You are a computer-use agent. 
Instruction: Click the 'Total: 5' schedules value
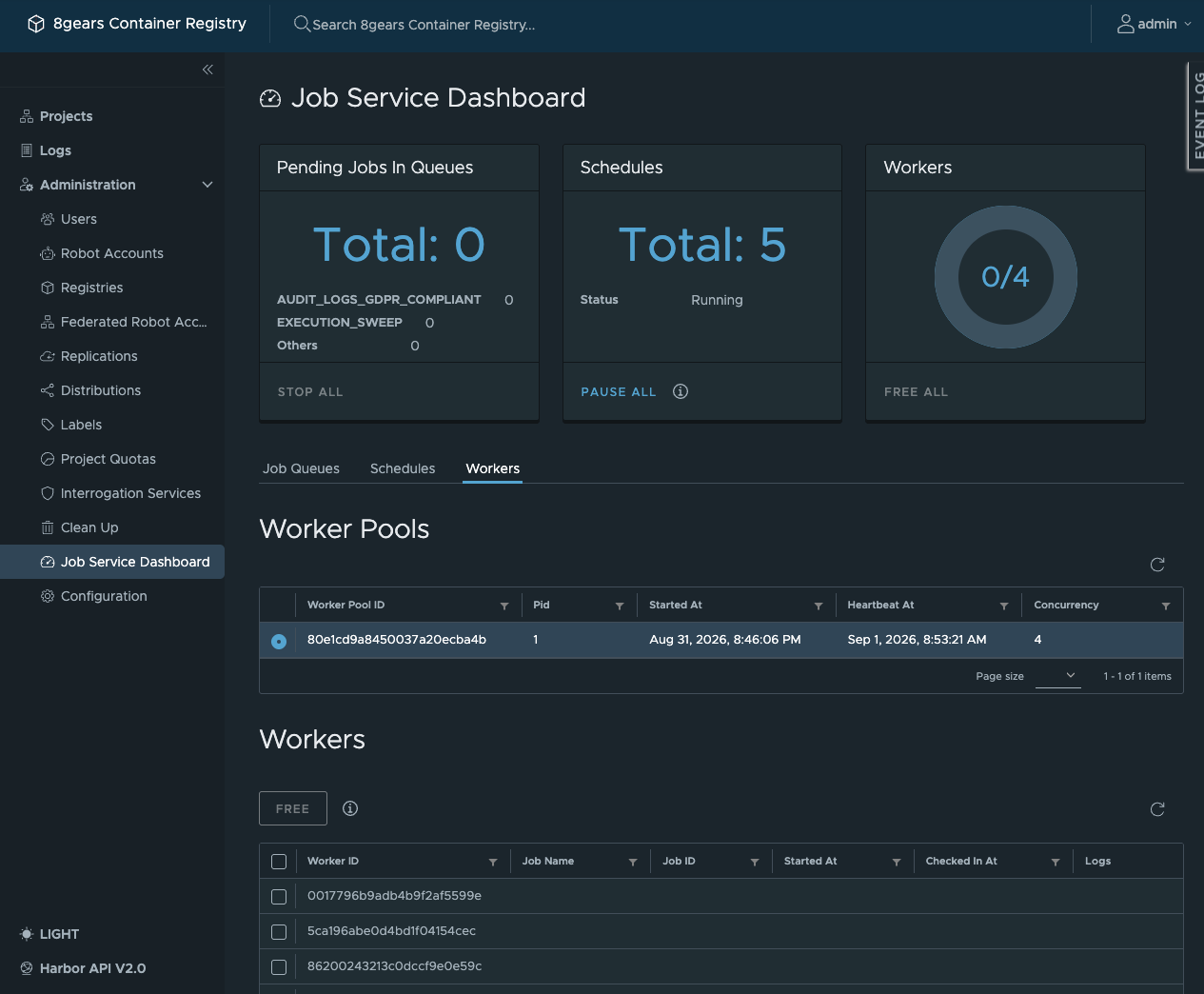click(x=702, y=245)
